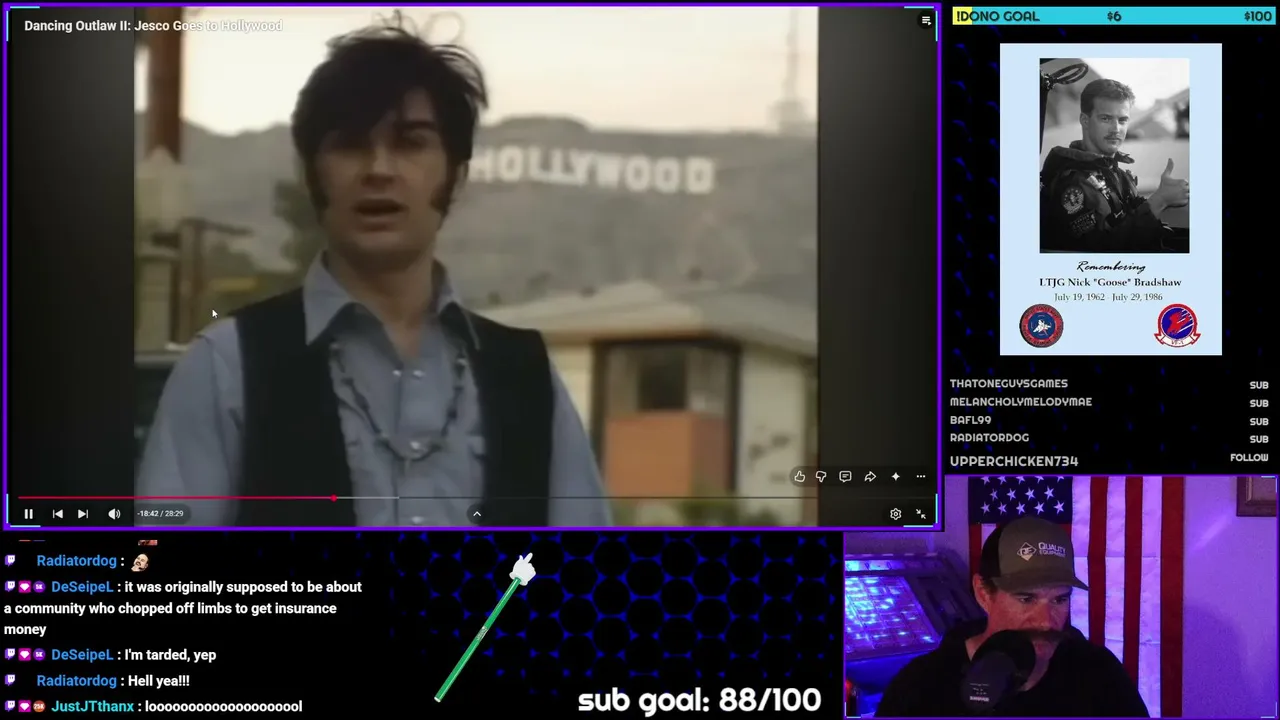Skip to the previous video
The height and width of the screenshot is (720, 1280).
57,514
